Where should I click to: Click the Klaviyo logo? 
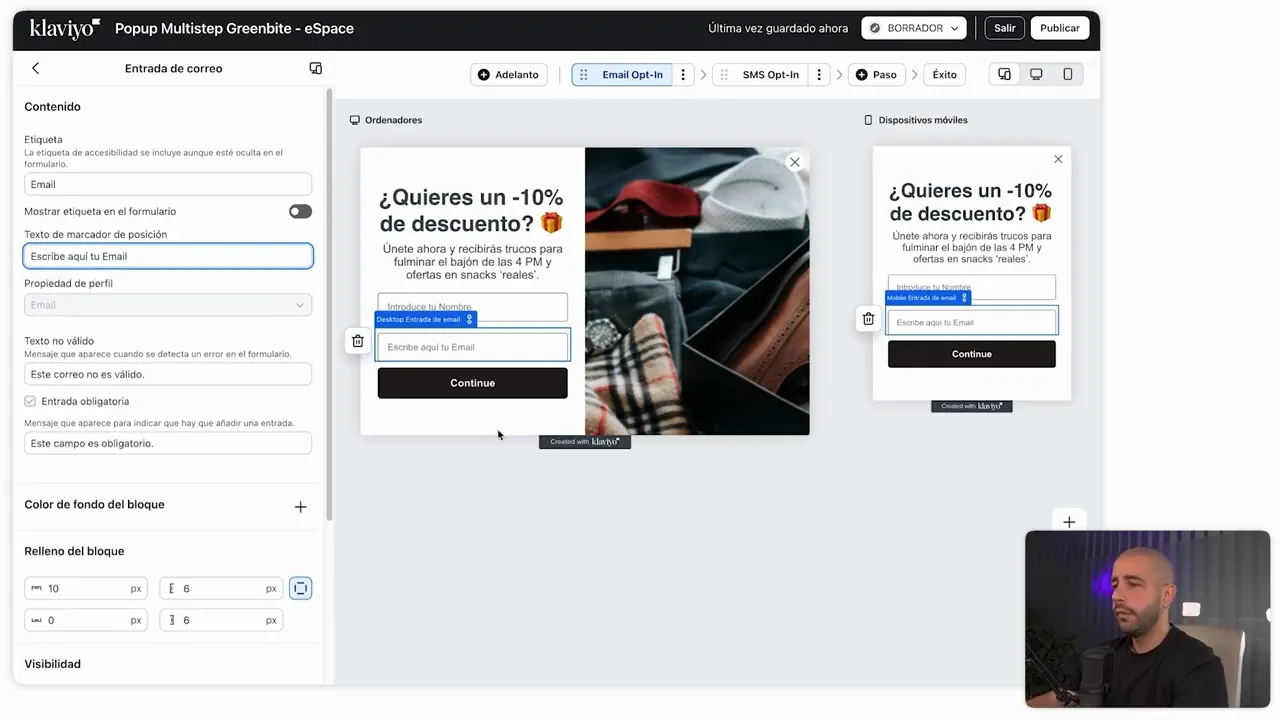coord(64,28)
